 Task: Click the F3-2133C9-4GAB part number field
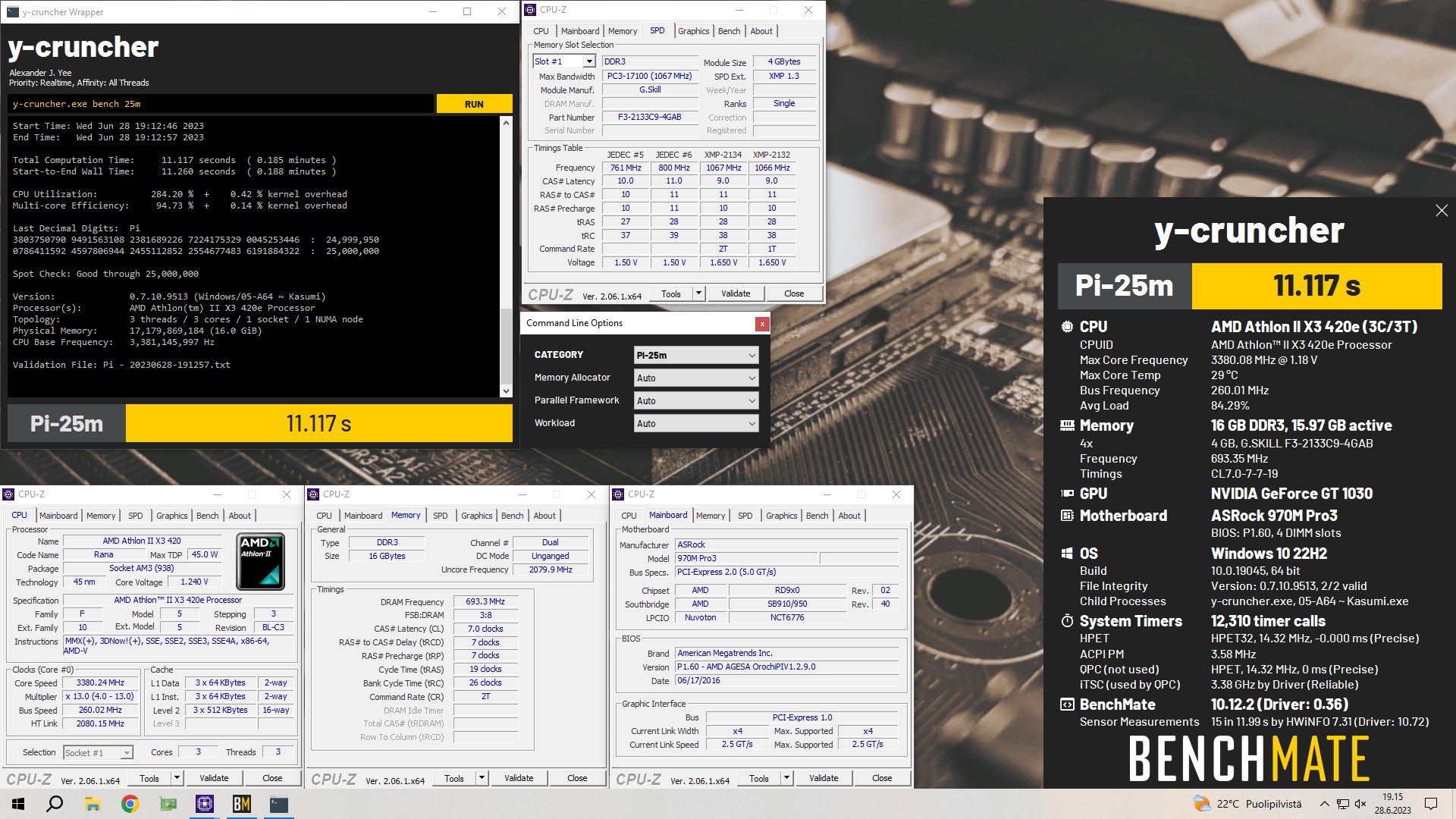(x=650, y=117)
